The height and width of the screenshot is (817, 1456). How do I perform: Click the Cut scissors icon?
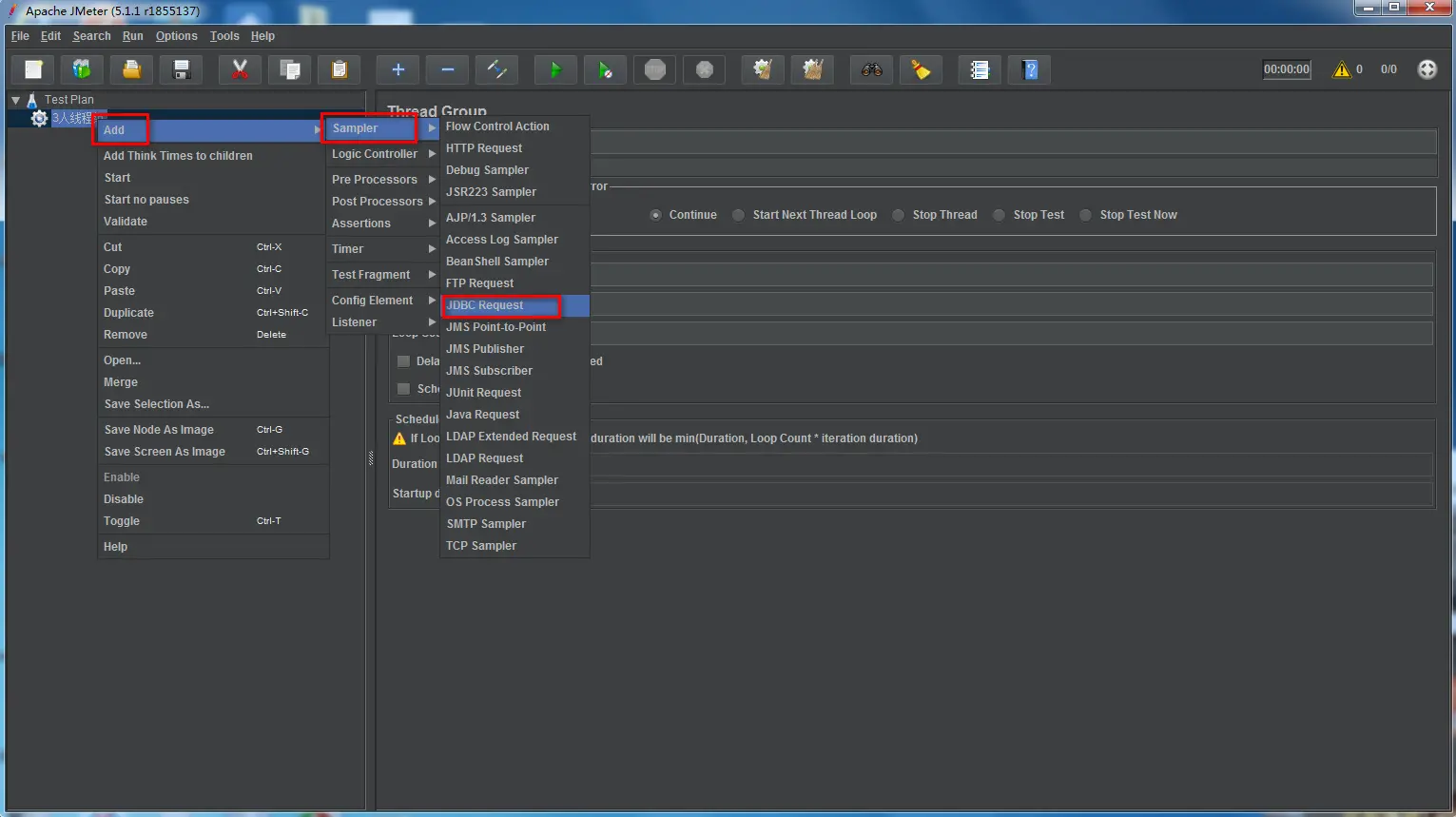click(x=240, y=69)
